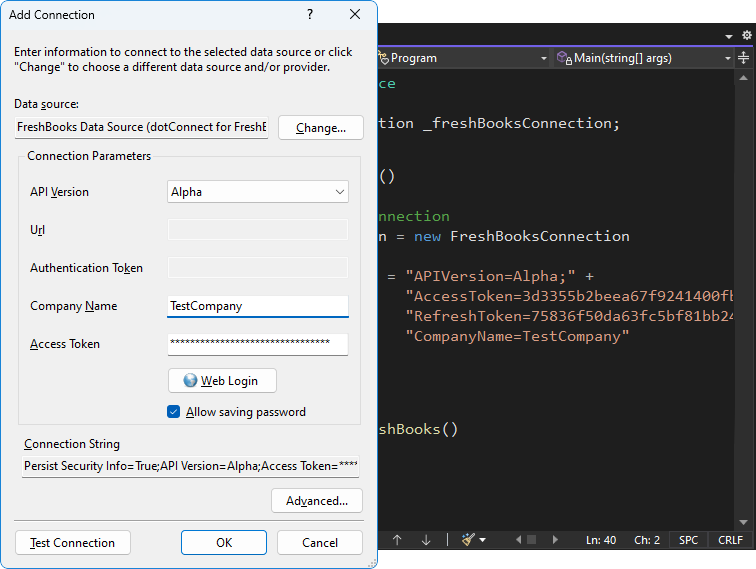
Task: Click the Ln: 40 status indicator
Action: [601, 540]
